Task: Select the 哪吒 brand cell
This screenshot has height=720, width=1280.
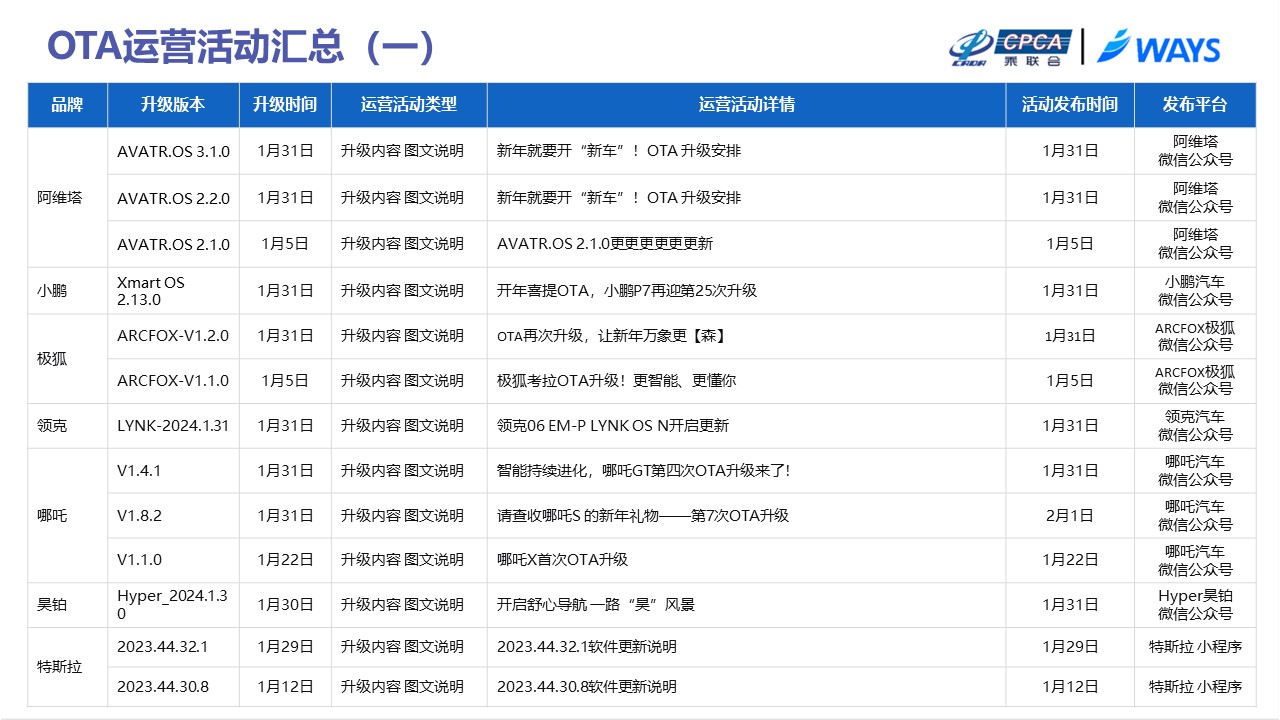Action: coord(67,516)
